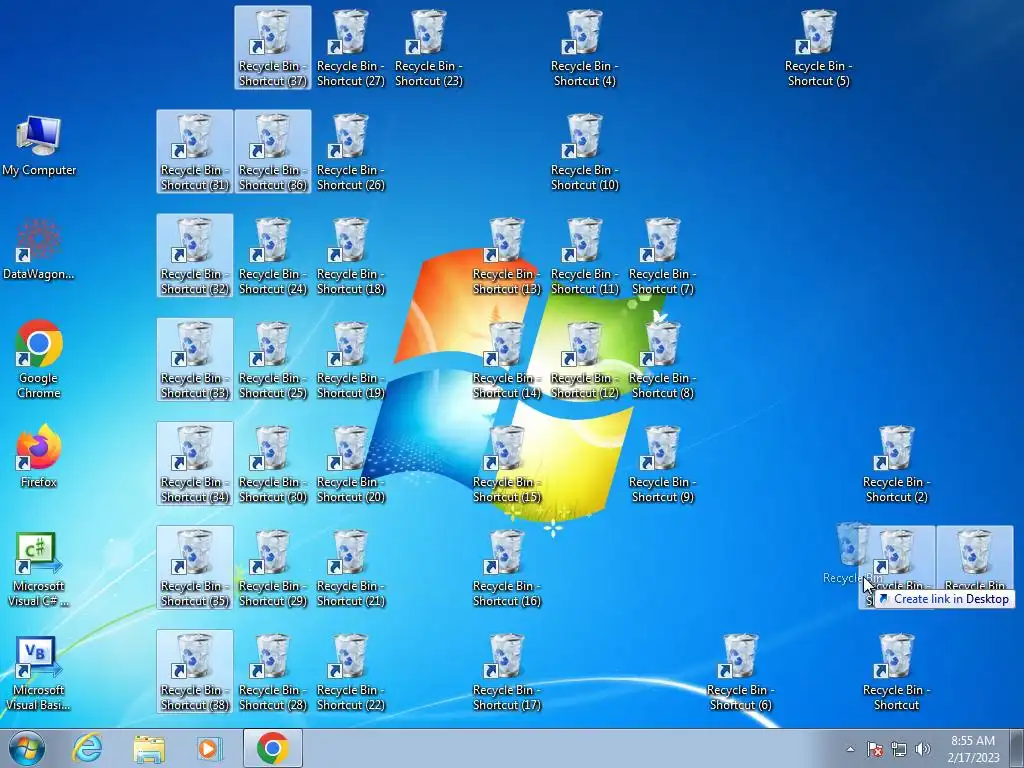This screenshot has width=1024, height=768.
Task: Select Recycle Bin - Shortcut (36)
Action: (272, 152)
